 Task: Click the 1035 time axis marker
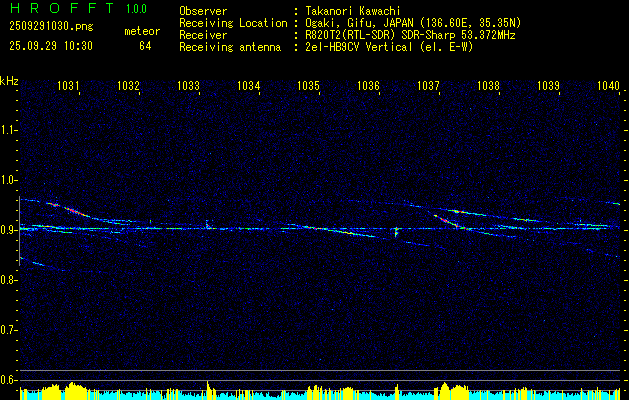tap(308, 85)
